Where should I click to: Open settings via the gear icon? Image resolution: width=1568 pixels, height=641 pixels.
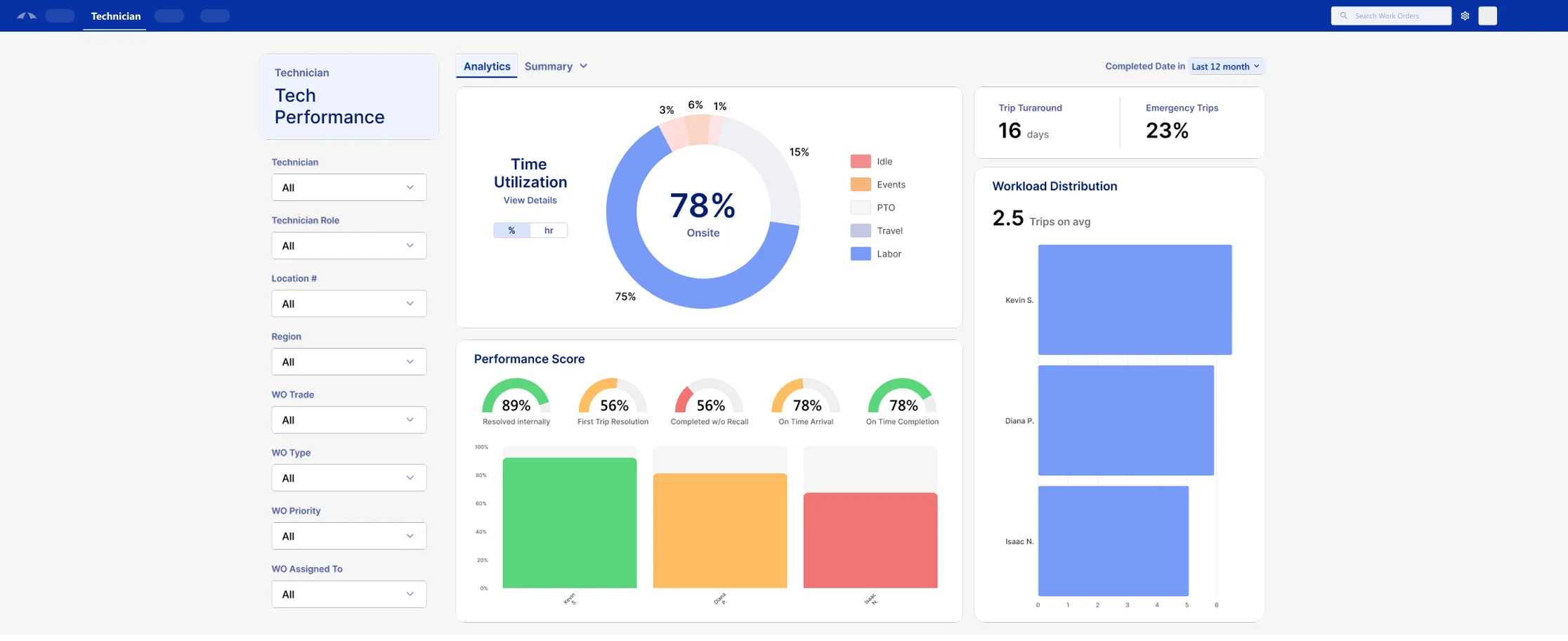point(1465,15)
